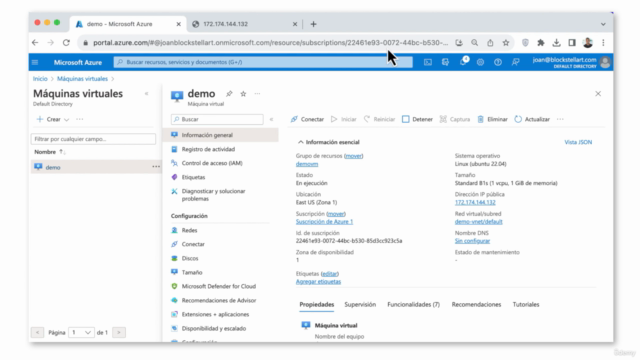Click the Iniciar toolbar button
Viewport: 640px width, 360px height.
[x=344, y=119]
